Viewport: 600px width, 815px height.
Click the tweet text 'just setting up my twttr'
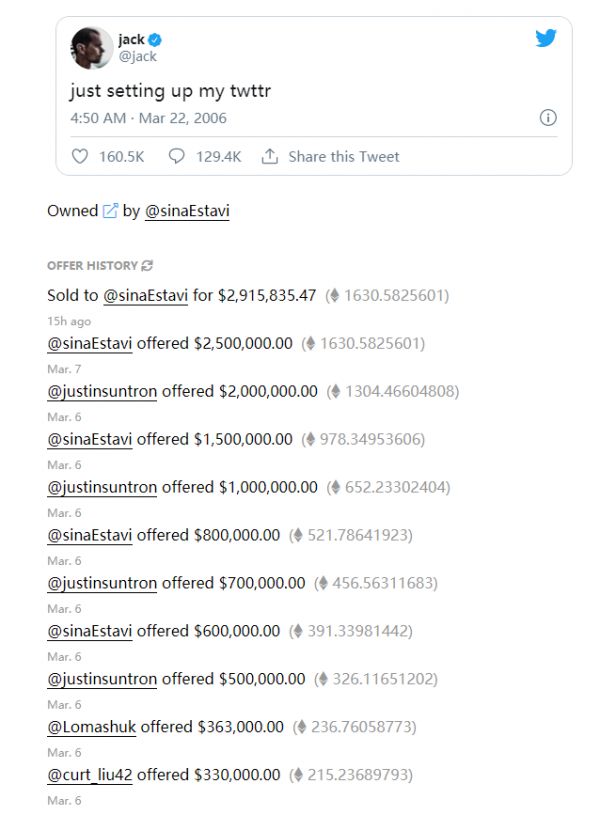tap(170, 91)
